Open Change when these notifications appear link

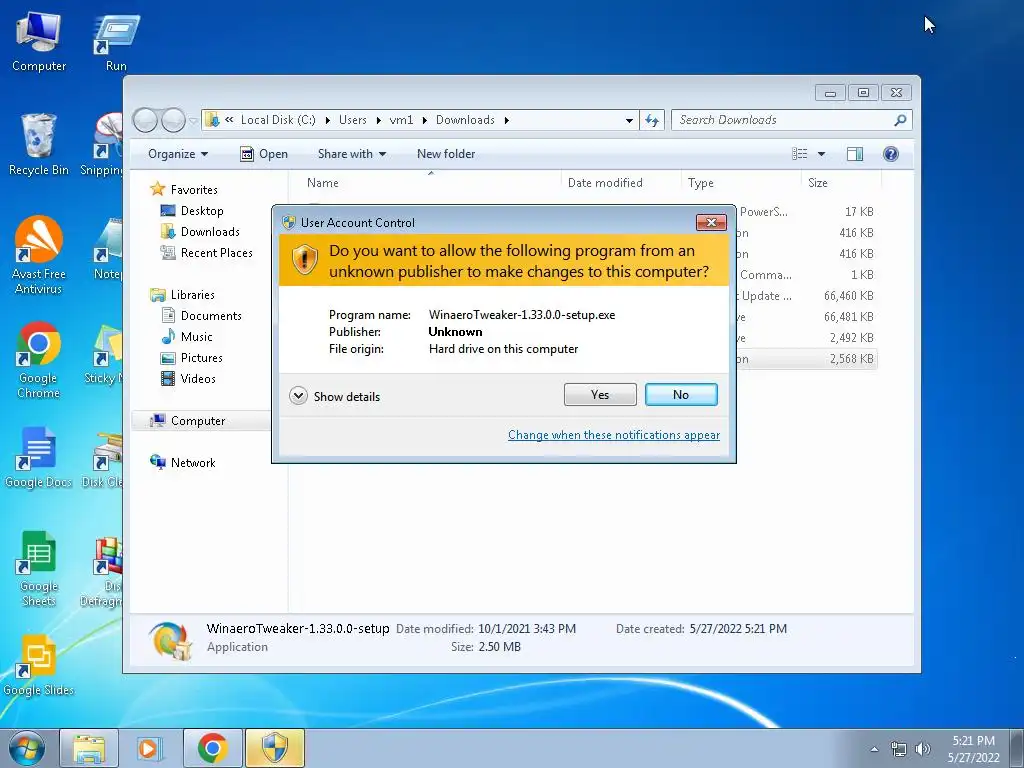click(x=614, y=435)
